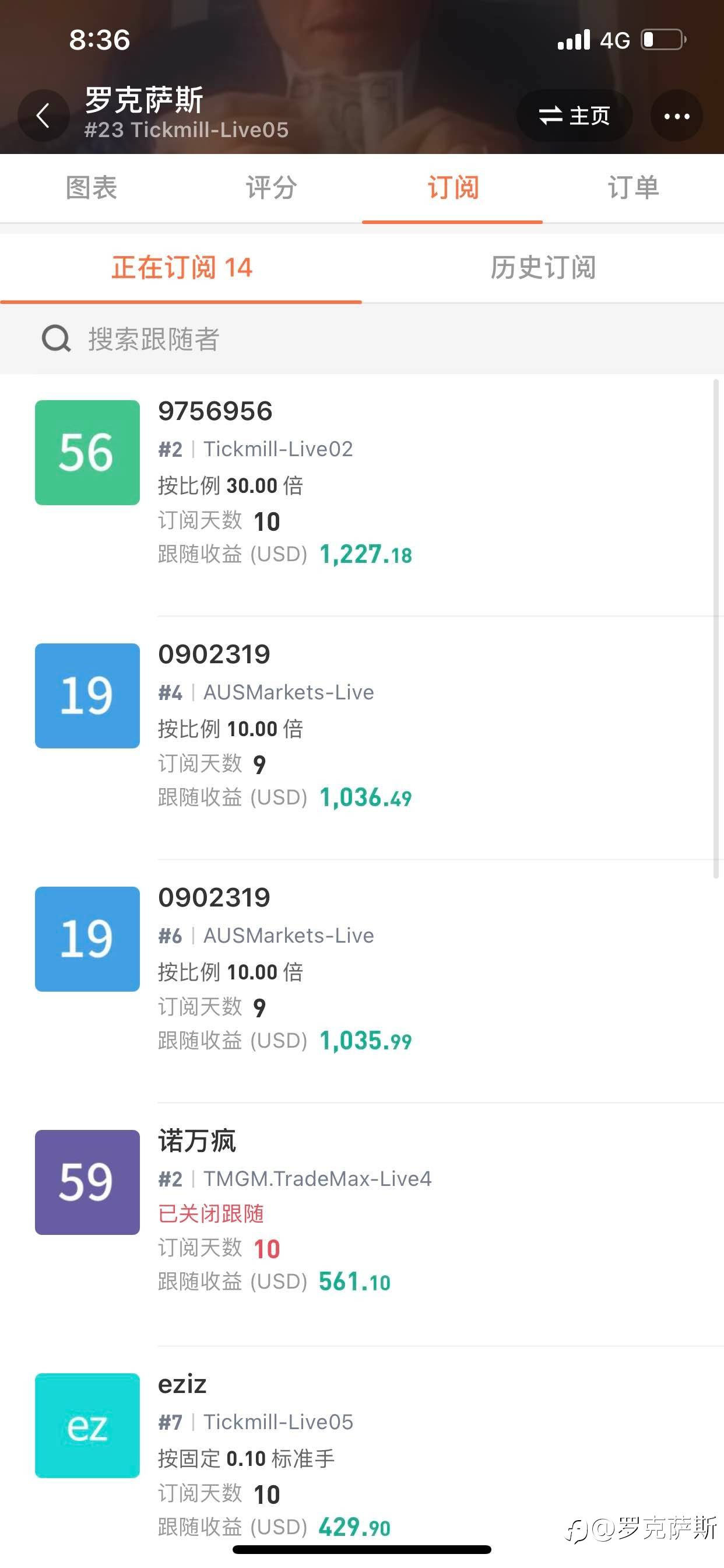Screen dimensions: 724x1568
Task: Select the 订阅 tab
Action: click(x=453, y=187)
